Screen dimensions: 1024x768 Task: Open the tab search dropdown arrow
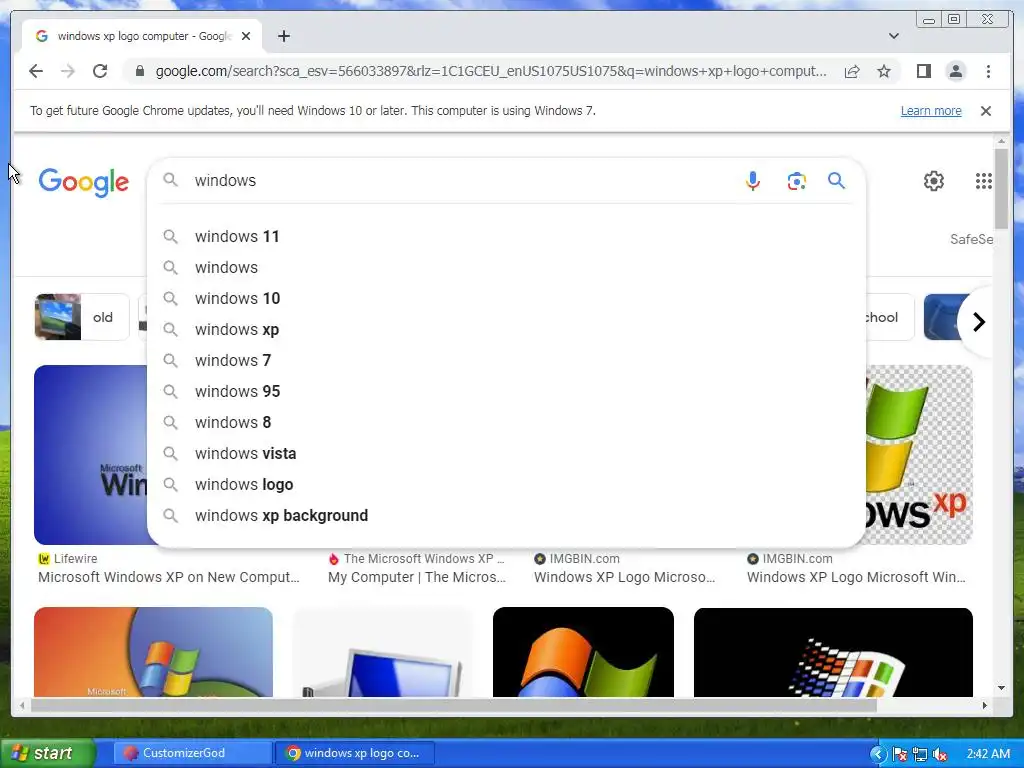point(893,36)
